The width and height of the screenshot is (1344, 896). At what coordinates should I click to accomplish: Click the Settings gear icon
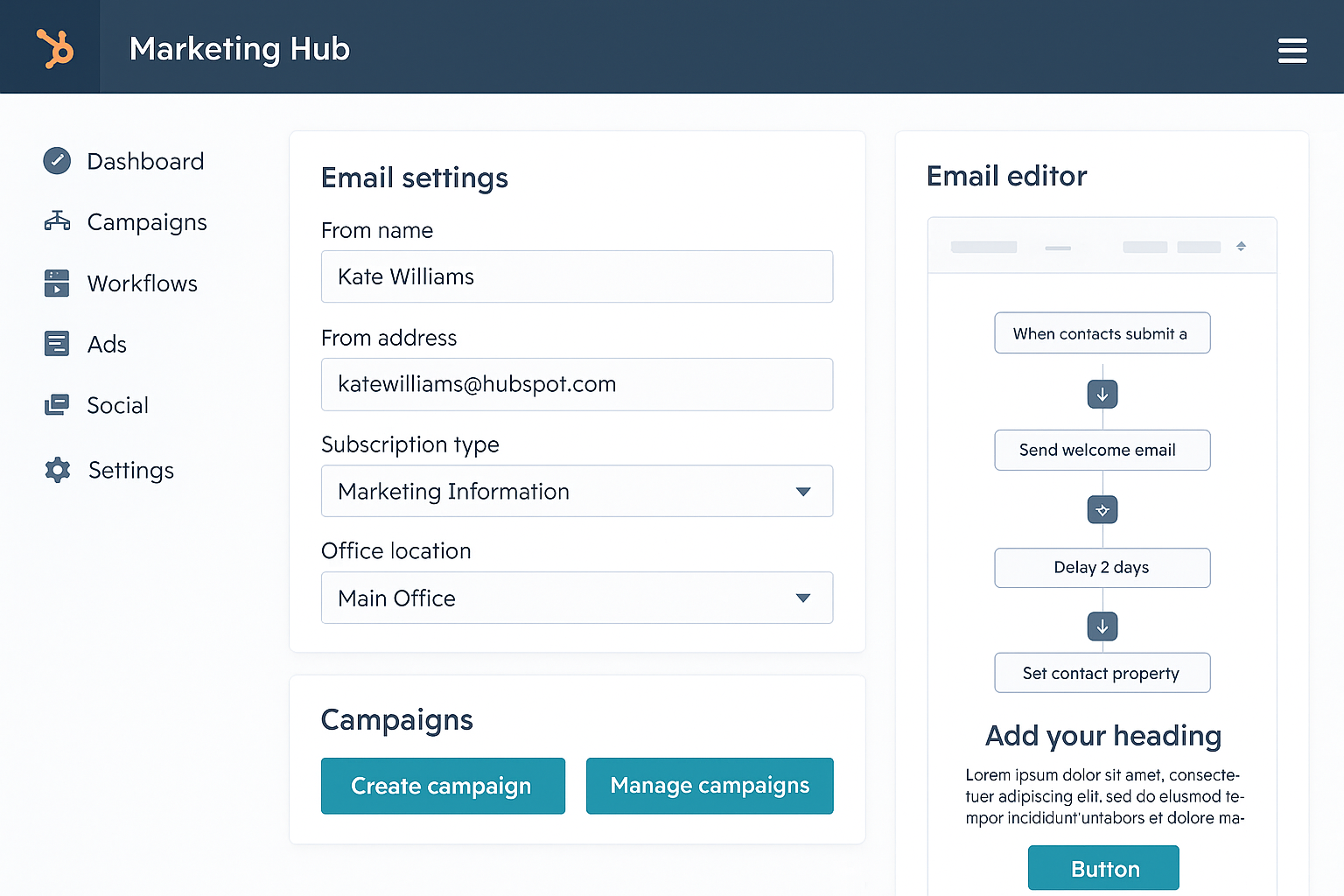coord(58,470)
